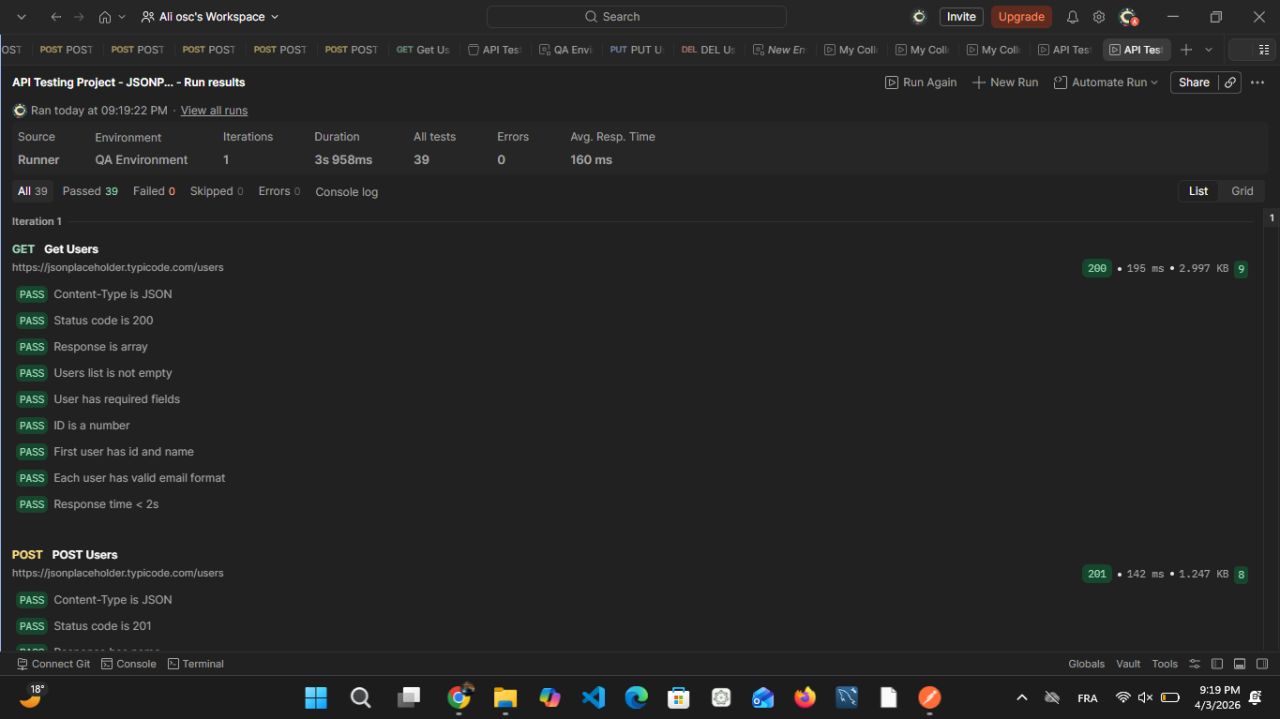Add a new tab with plus icon

pyautogui.click(x=1186, y=50)
